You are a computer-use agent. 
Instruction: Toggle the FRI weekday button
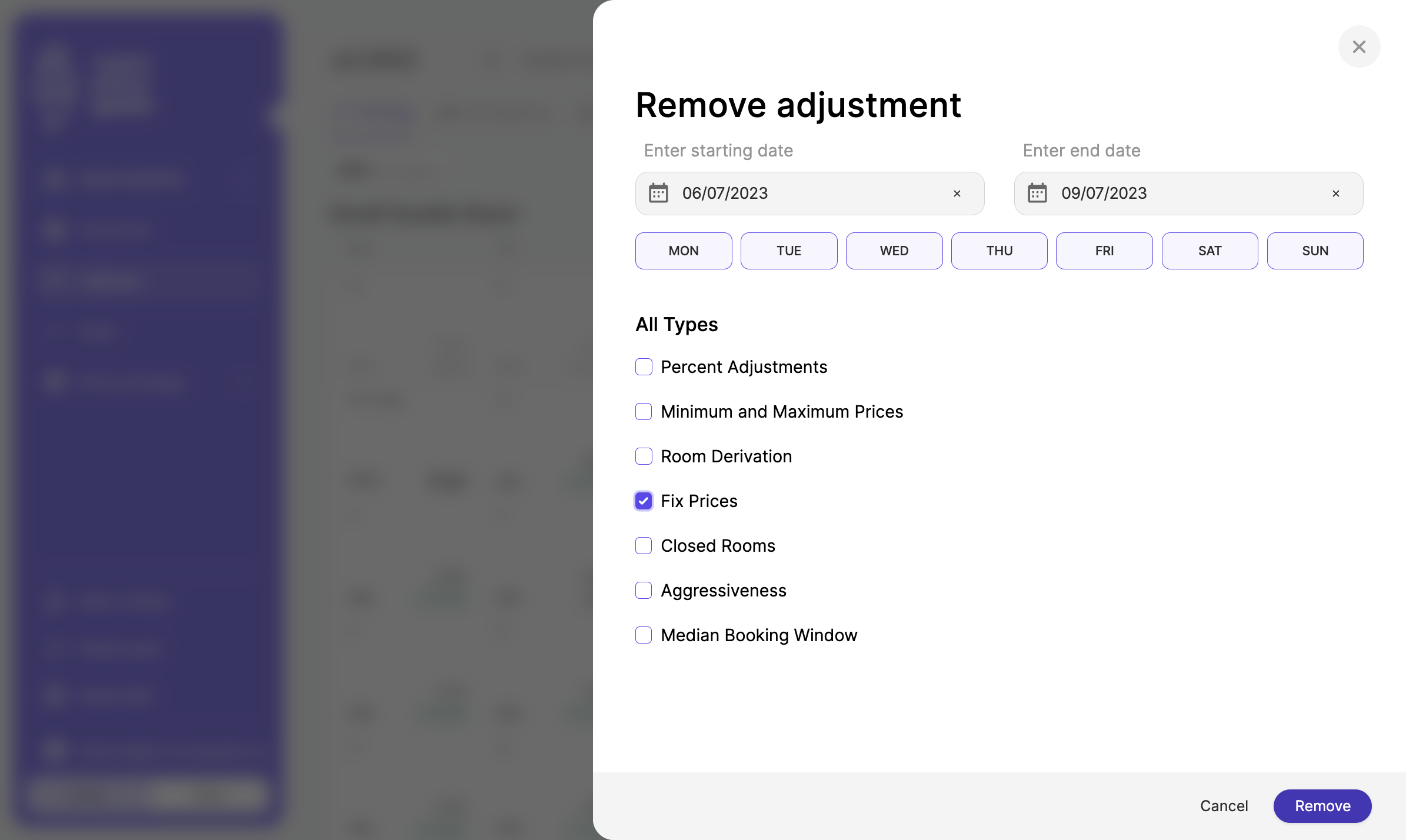1104,251
